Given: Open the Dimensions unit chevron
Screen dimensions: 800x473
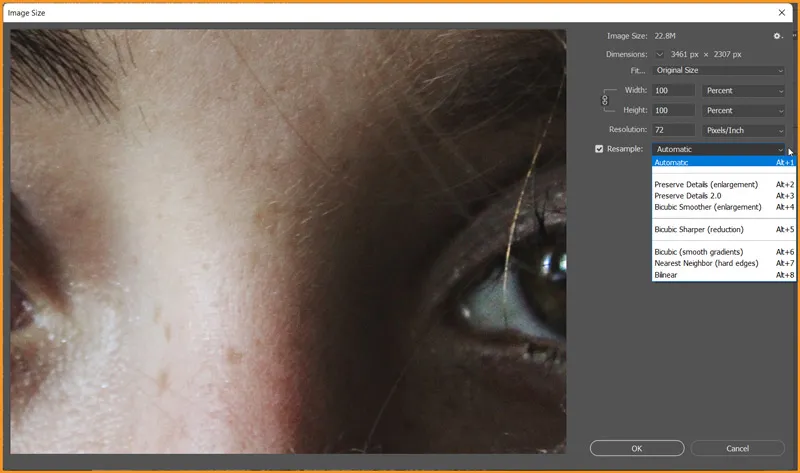Looking at the screenshot, I should (x=660, y=54).
